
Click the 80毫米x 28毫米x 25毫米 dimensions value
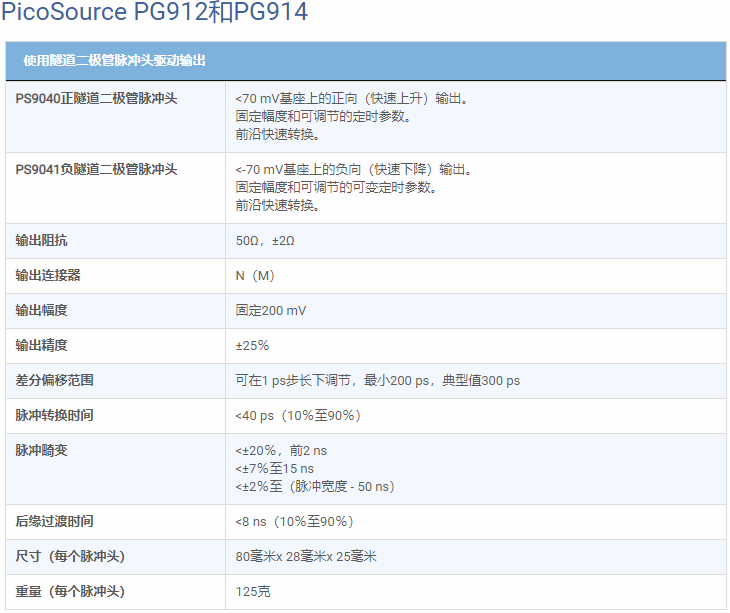click(x=306, y=556)
